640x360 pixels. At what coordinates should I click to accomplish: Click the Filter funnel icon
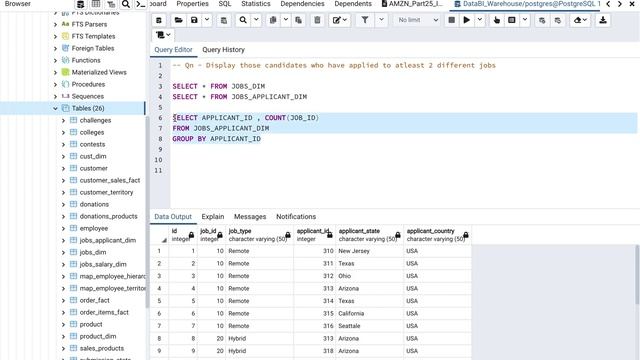pos(365,20)
